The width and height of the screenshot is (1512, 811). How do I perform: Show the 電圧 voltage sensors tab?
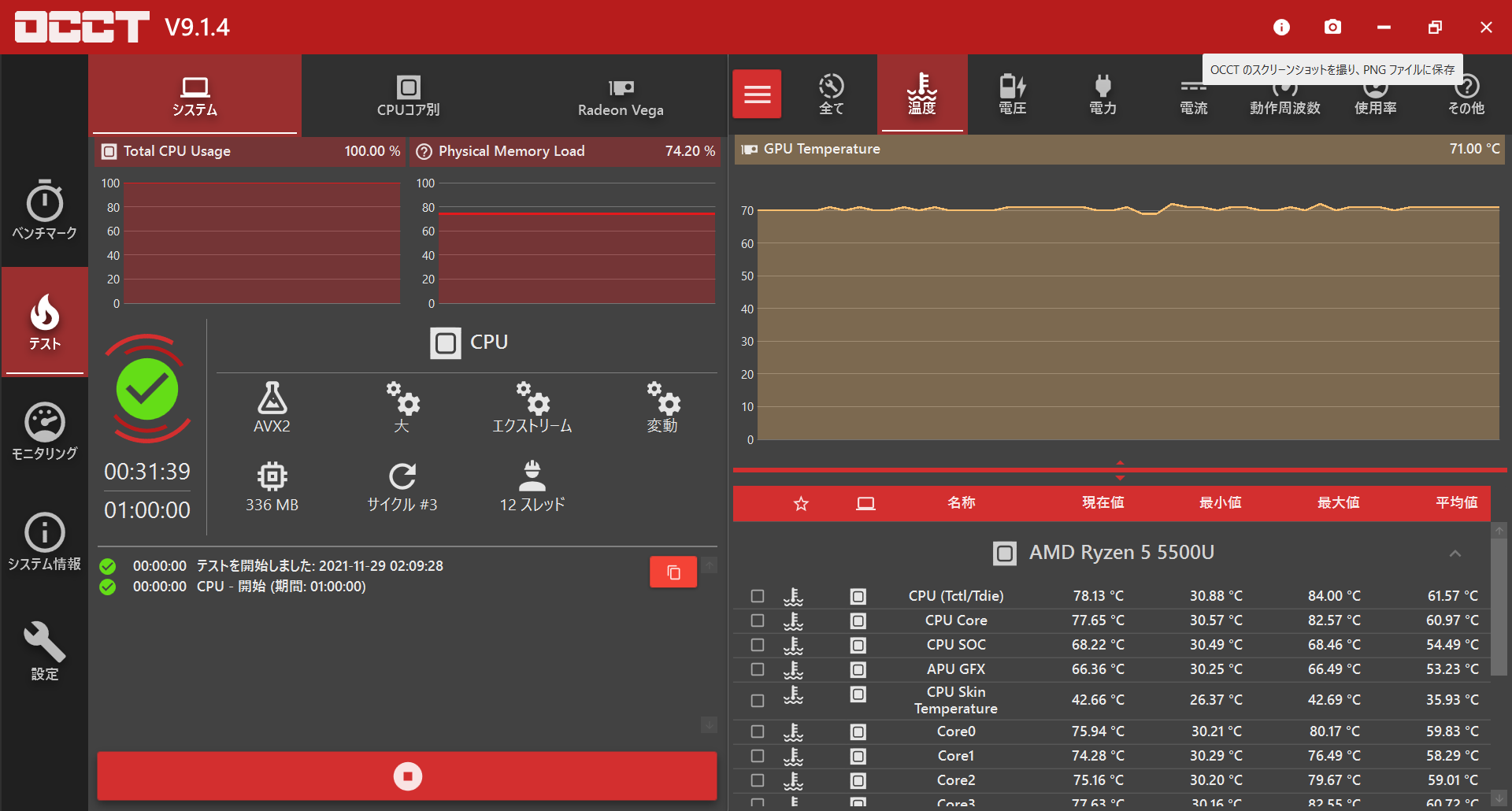click(x=1013, y=94)
